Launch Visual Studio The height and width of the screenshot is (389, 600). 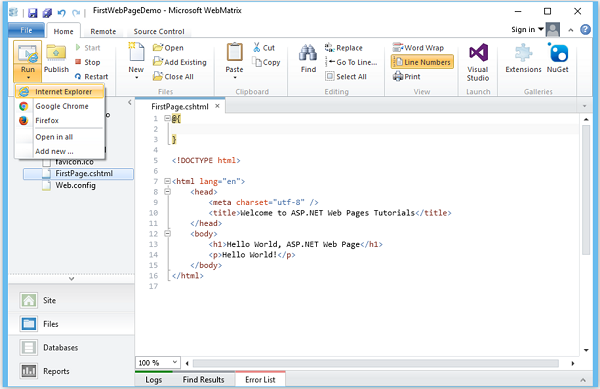pyautogui.click(x=478, y=62)
